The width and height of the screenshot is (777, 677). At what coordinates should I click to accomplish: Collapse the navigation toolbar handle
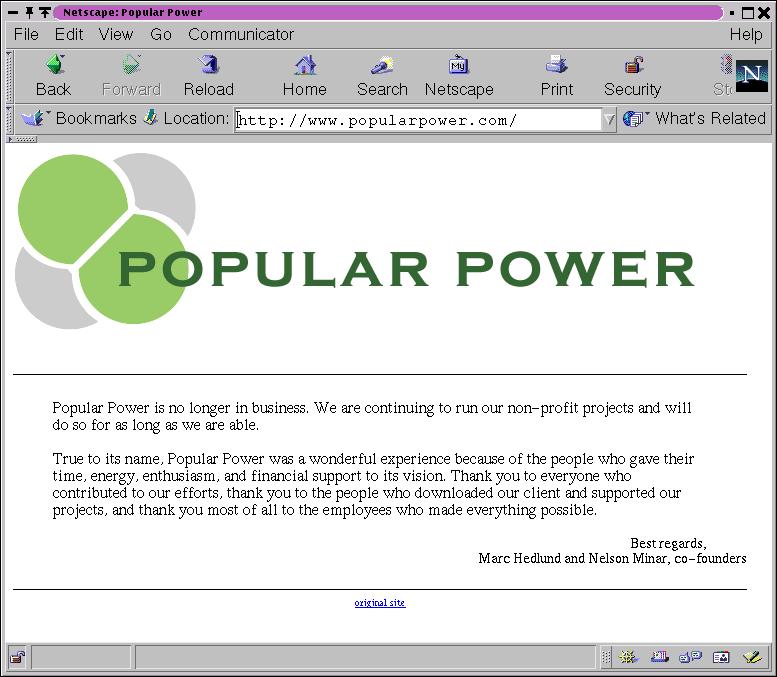pos(9,77)
